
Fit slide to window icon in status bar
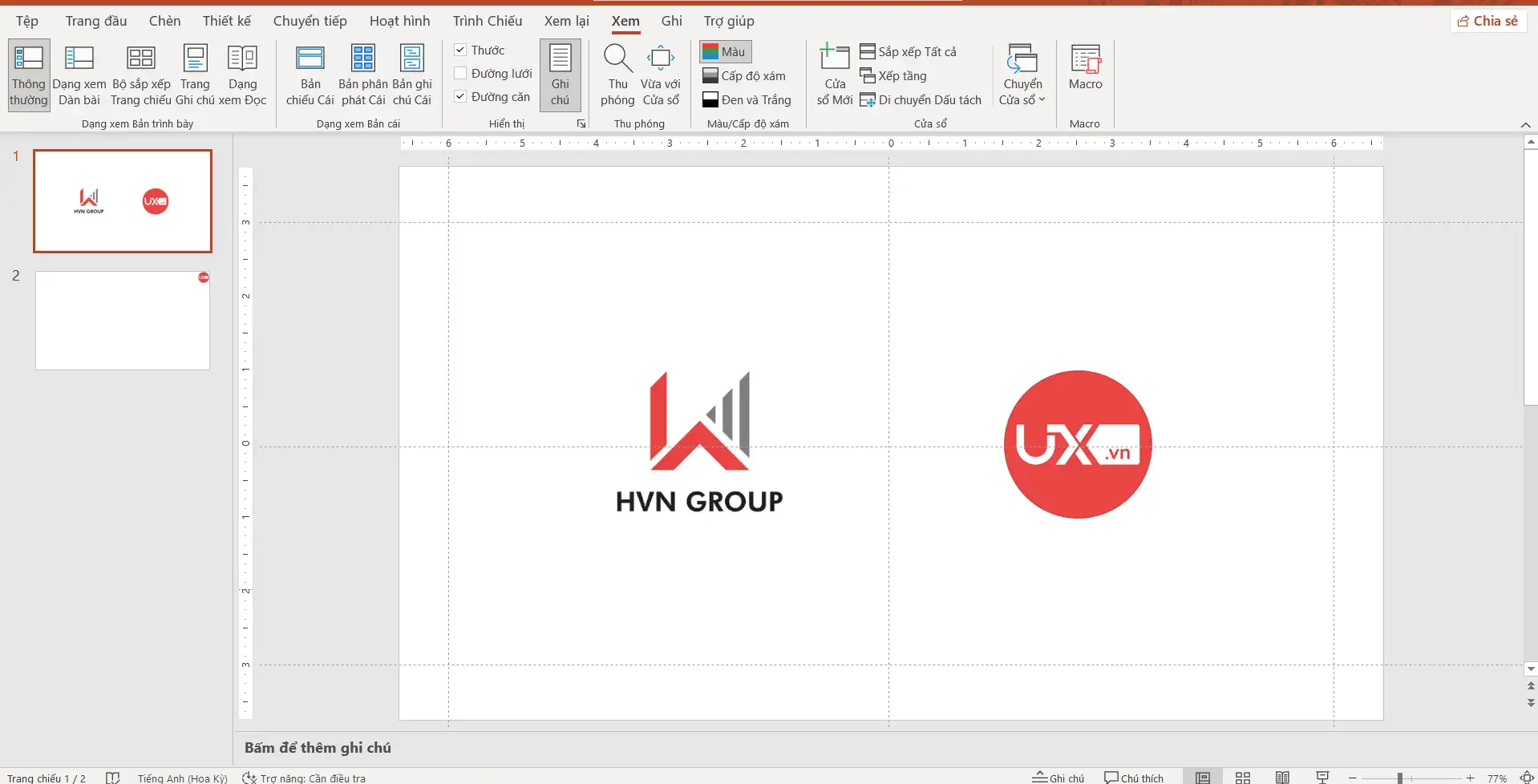(x=1527, y=778)
